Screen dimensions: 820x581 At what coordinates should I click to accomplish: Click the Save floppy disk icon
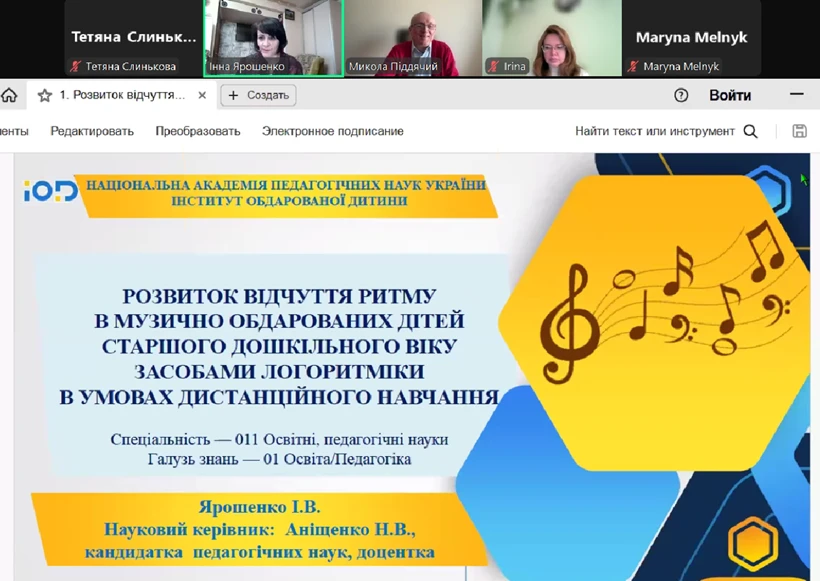click(799, 131)
